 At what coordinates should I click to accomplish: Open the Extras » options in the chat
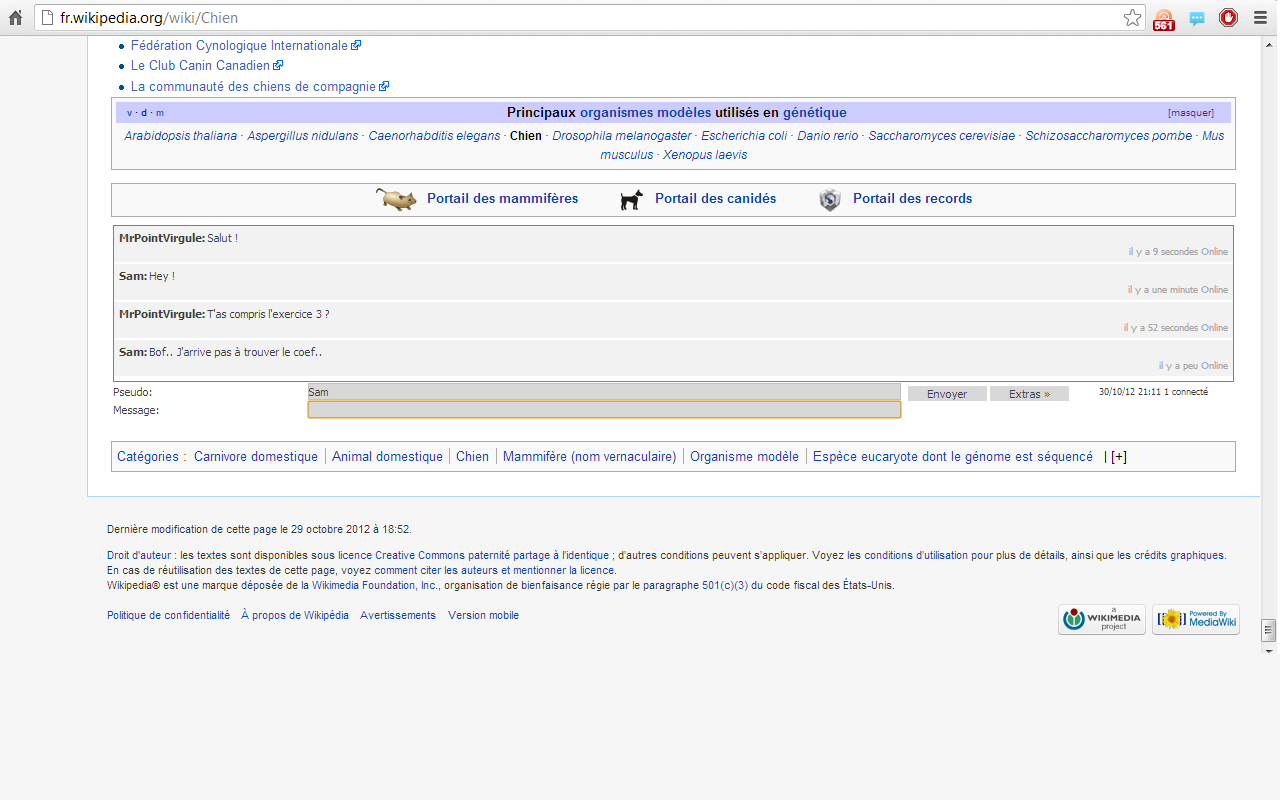point(1029,394)
